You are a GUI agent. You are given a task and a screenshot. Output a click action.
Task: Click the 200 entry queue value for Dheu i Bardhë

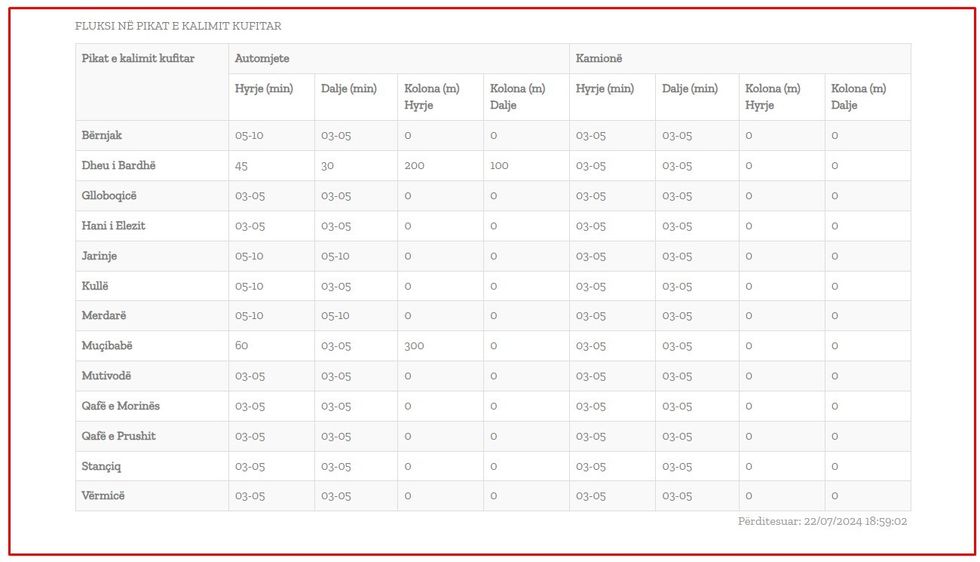pos(414,165)
